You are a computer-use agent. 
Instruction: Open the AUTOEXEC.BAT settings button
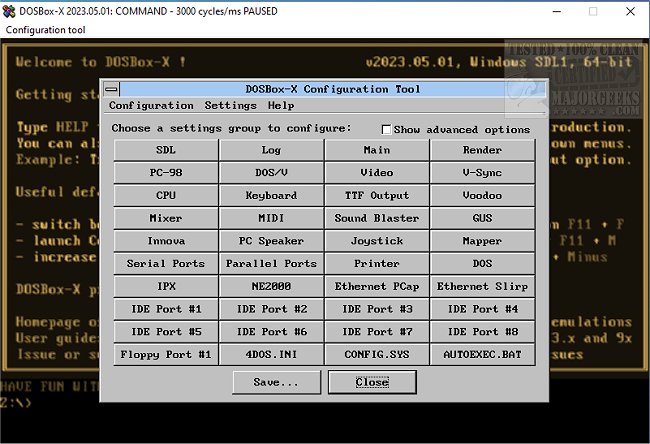tap(483, 355)
